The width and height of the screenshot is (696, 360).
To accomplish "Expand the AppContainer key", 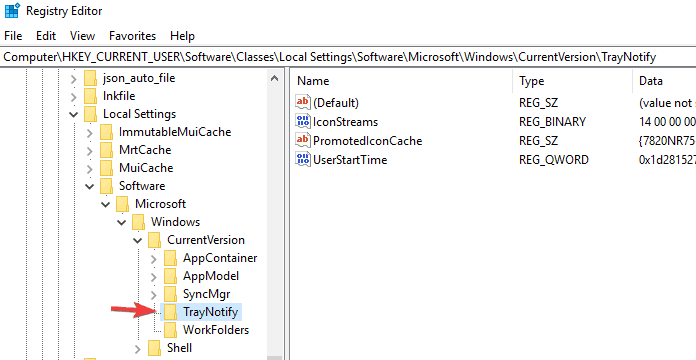I will (x=154, y=258).
